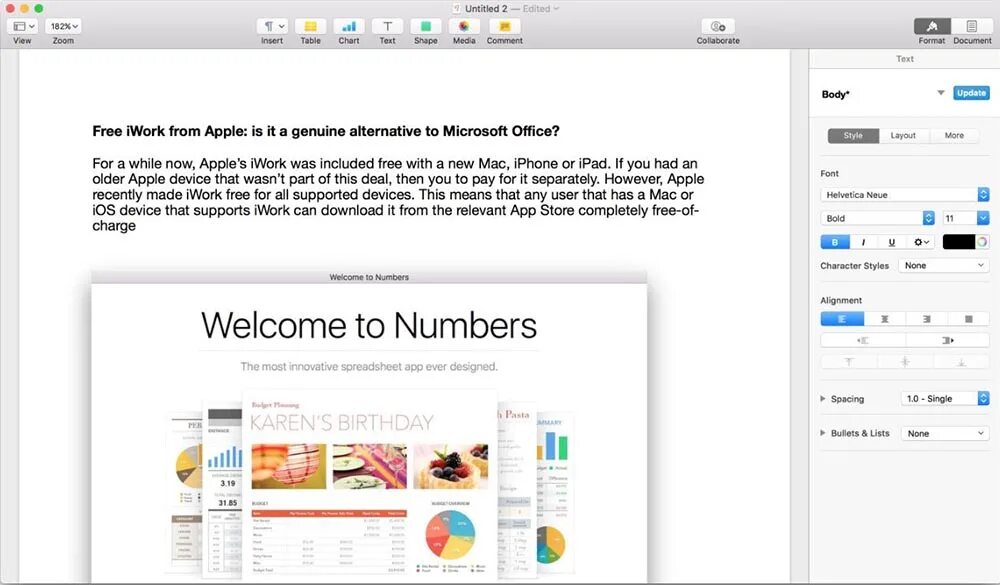
Task: Align text to bottom vertically
Action: (x=961, y=362)
